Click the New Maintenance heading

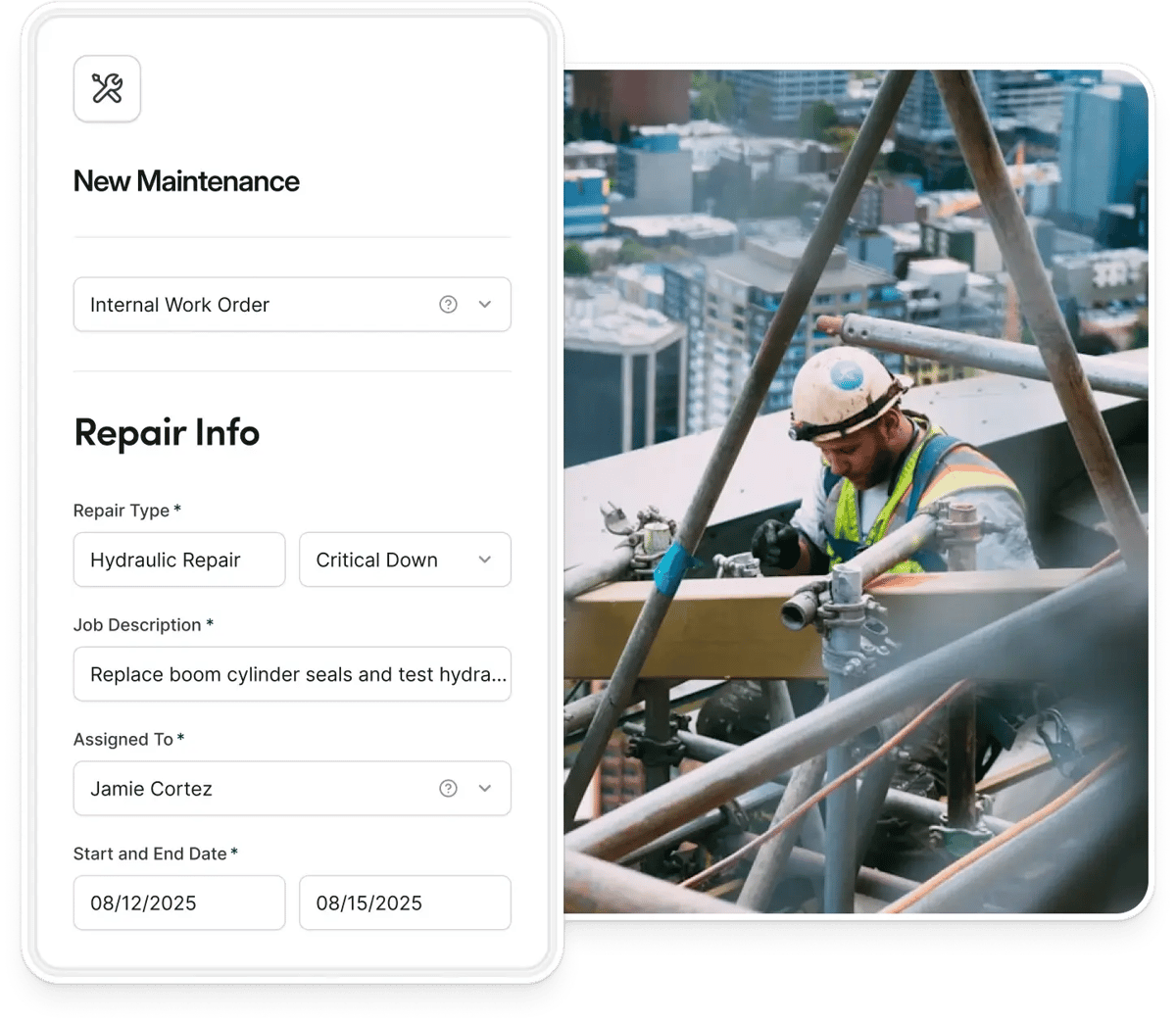(186, 181)
